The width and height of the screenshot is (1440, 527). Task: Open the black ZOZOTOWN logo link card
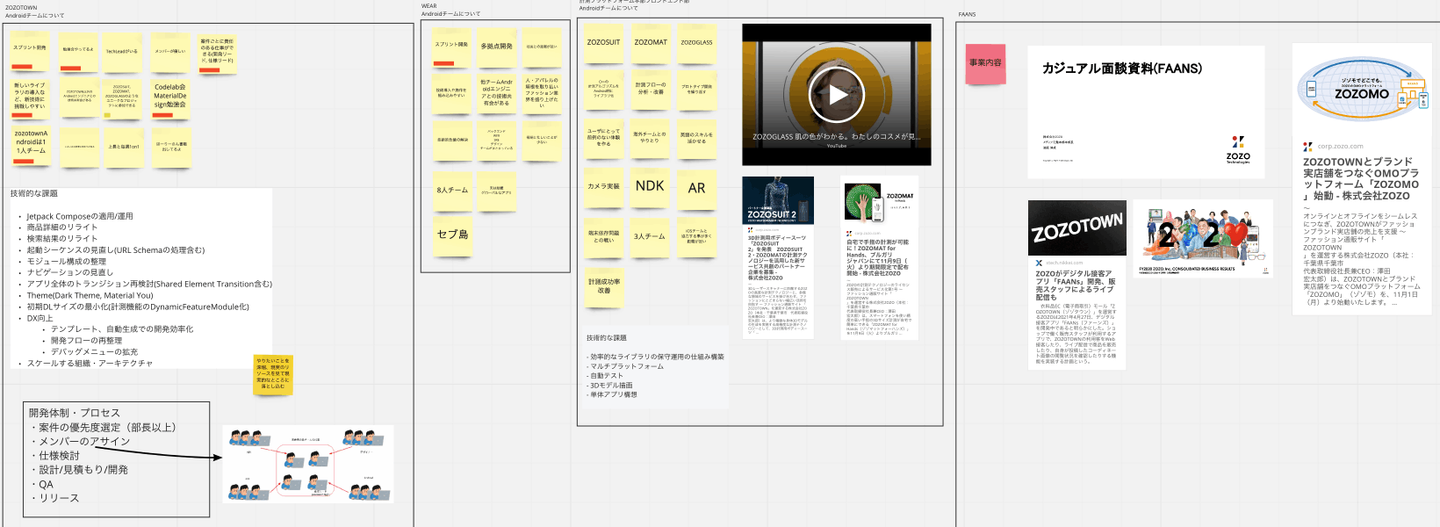(1077, 228)
